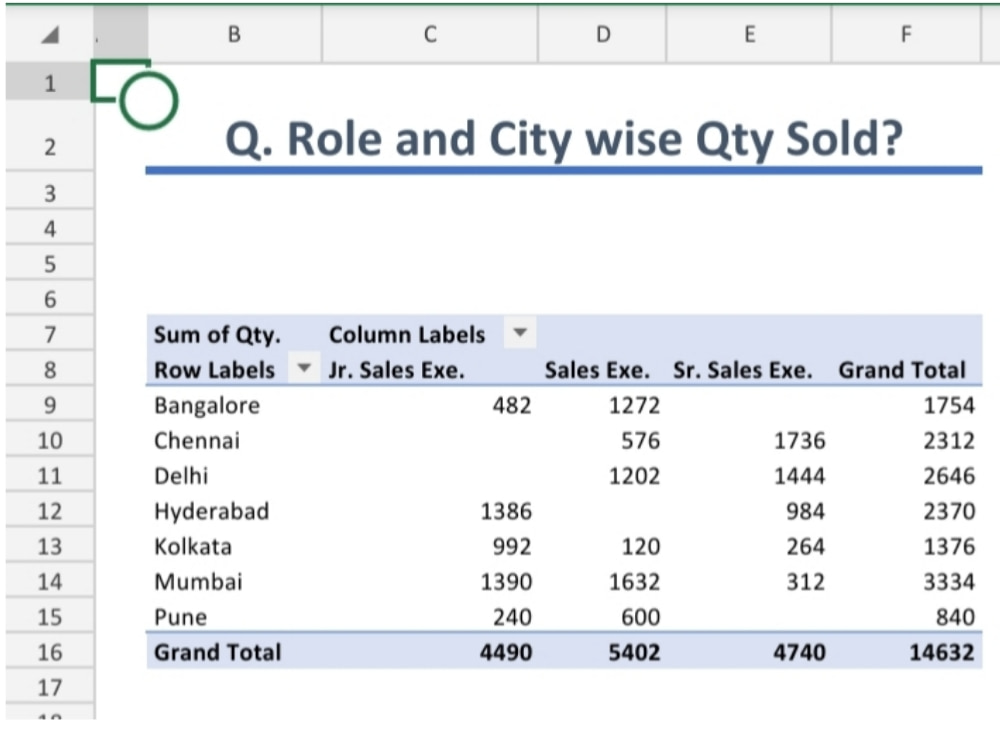The height and width of the screenshot is (750, 1000).
Task: Click Mumbai Sr. Sales value 312
Action: pyautogui.click(x=805, y=582)
